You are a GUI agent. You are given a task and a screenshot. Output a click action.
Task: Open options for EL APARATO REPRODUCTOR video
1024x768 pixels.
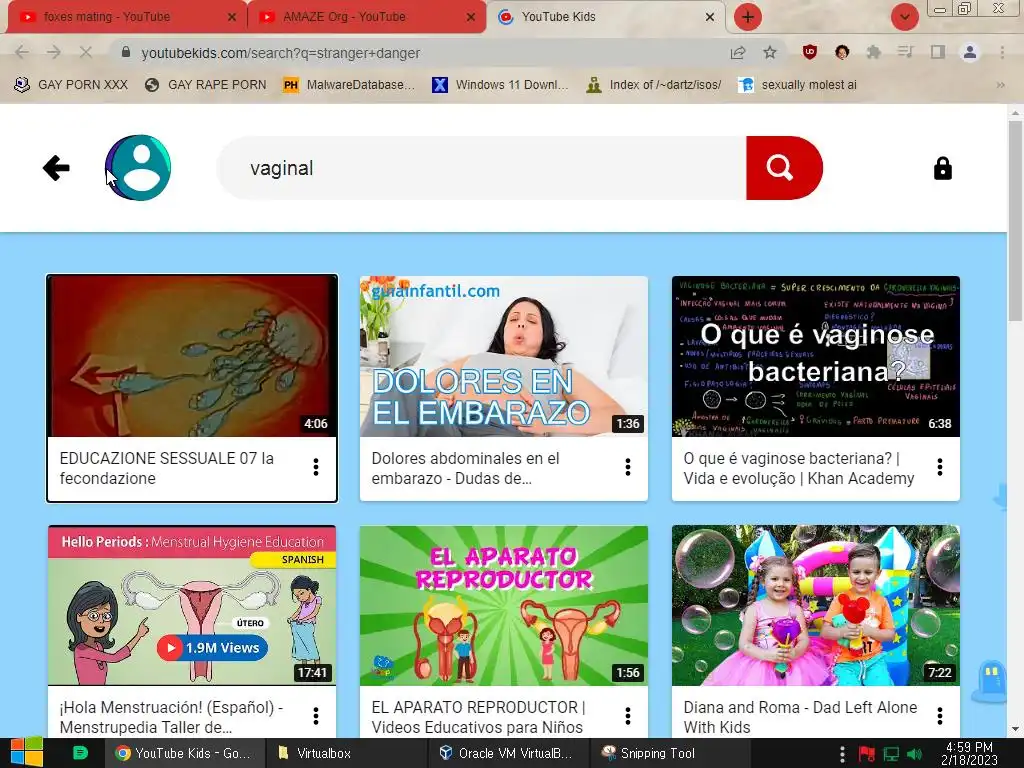pyautogui.click(x=628, y=716)
